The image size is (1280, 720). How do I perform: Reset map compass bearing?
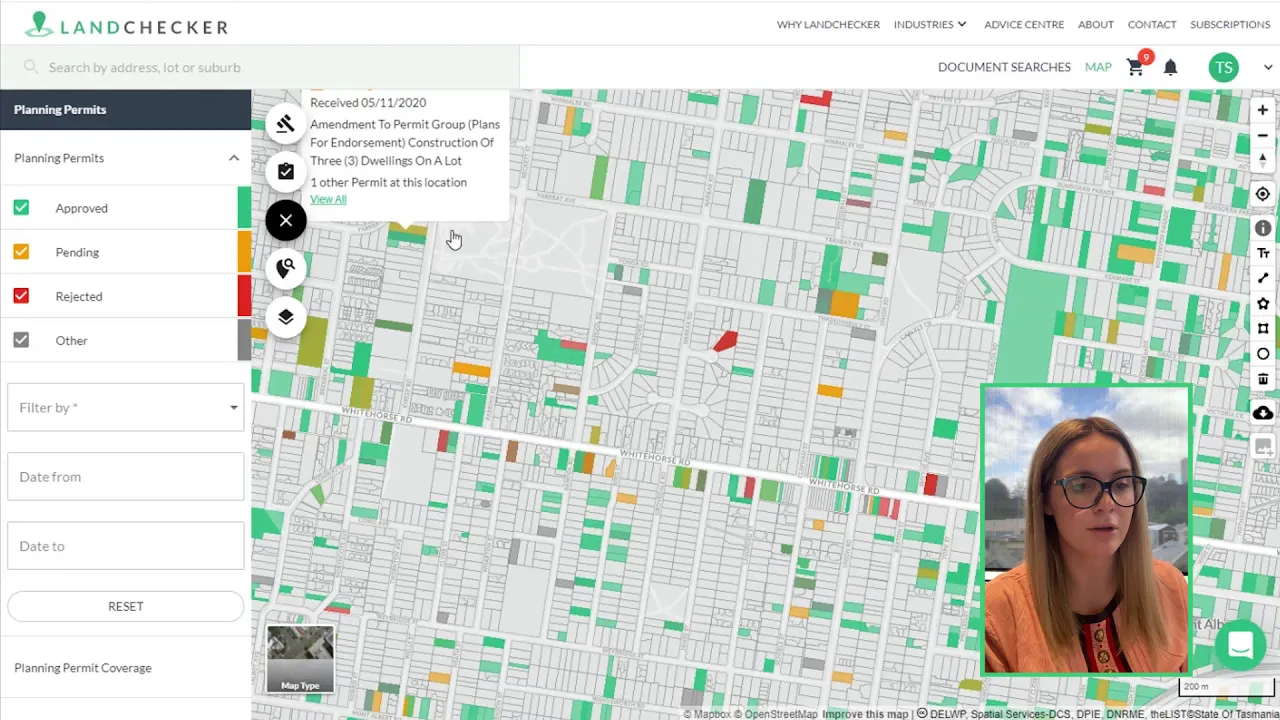tap(1263, 160)
